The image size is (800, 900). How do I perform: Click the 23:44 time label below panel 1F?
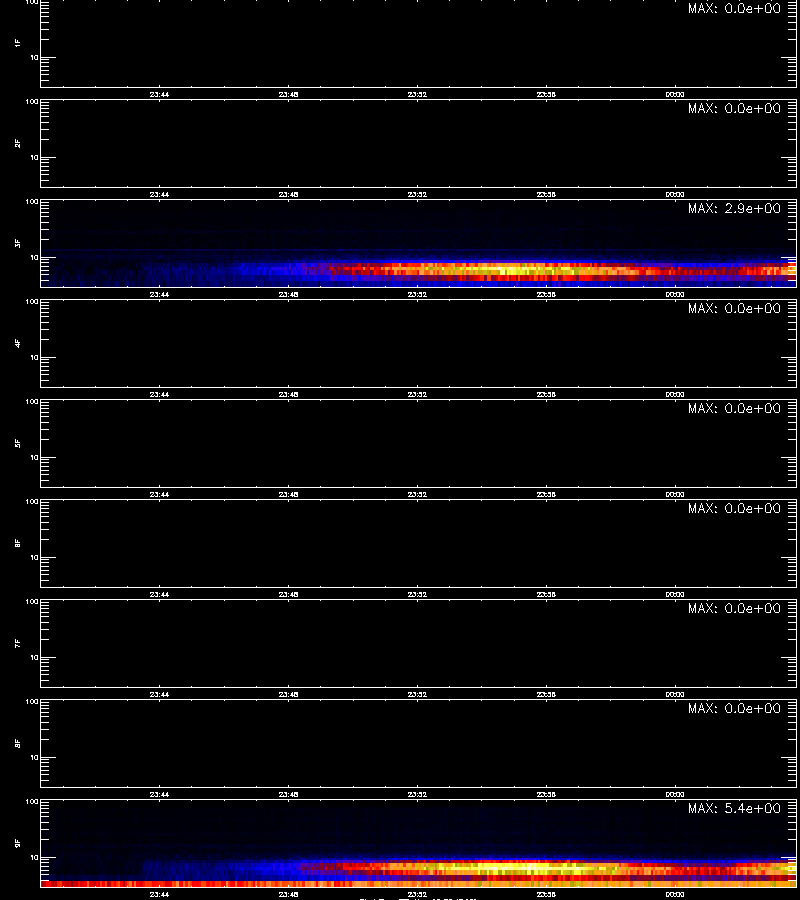point(159,95)
